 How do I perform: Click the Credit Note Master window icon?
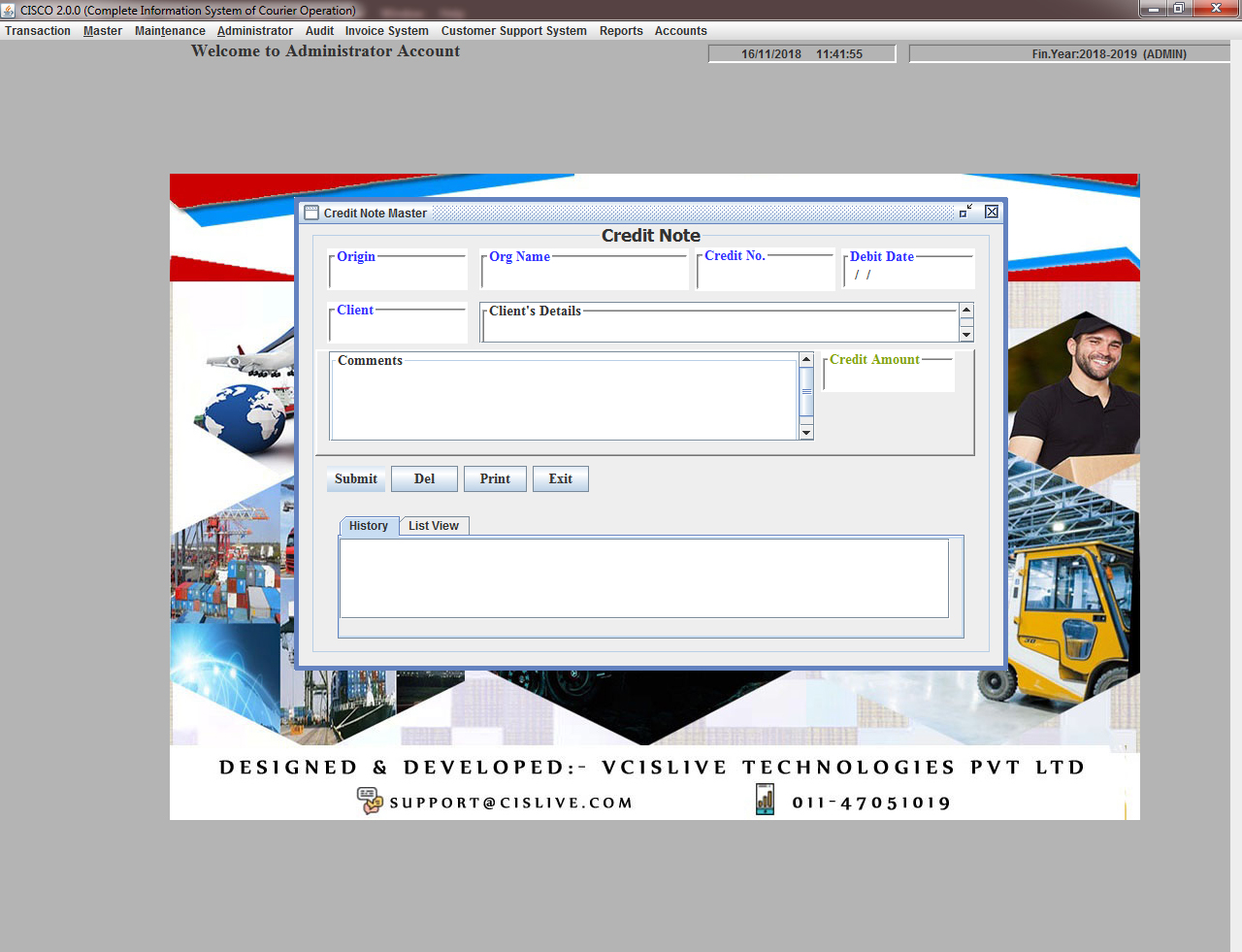(311, 213)
